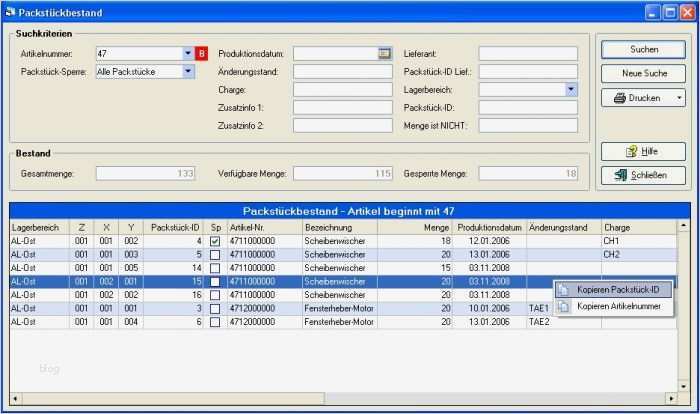Click the horizontal scrollbar thumb

pyautogui.click(x=173, y=398)
